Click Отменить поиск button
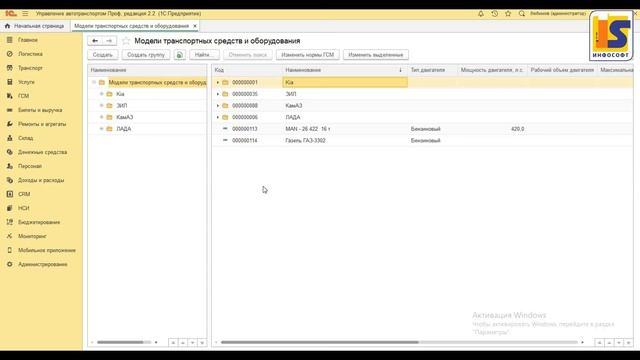Viewport: 640px width, 360px height. point(248,55)
